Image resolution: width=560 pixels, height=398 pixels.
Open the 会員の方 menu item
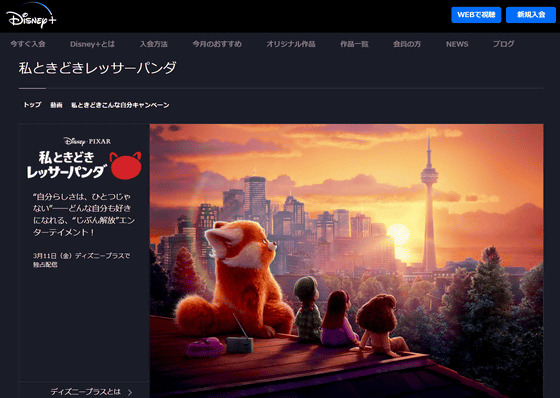(x=407, y=44)
